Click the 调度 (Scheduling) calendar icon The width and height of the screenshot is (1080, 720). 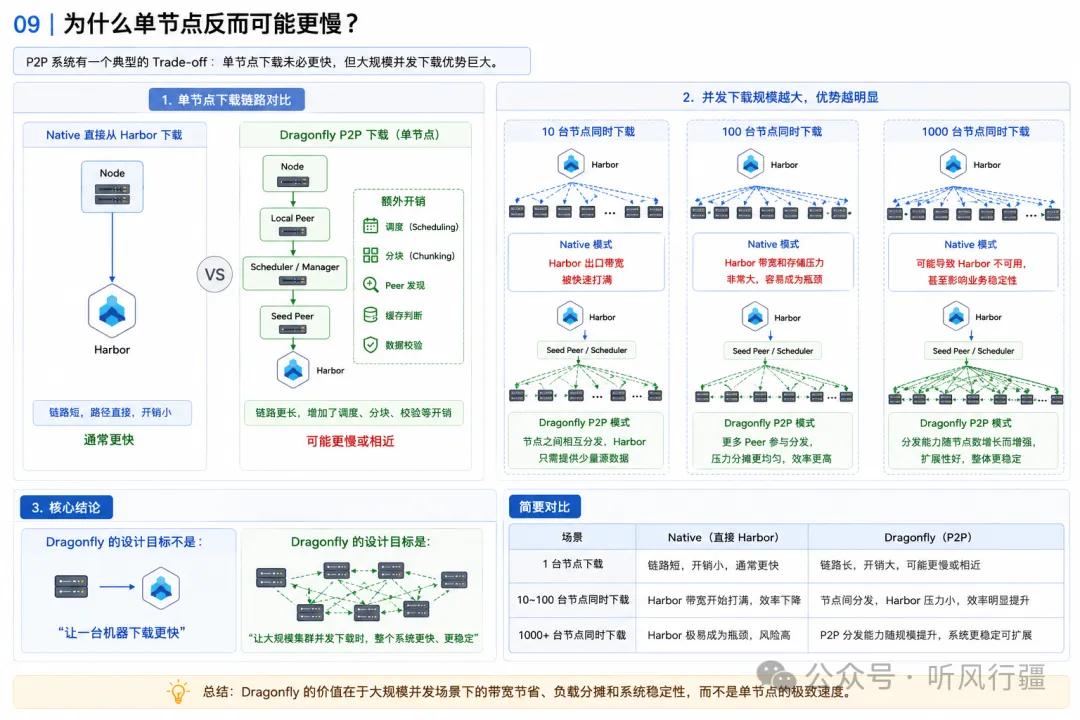pyautogui.click(x=371, y=226)
